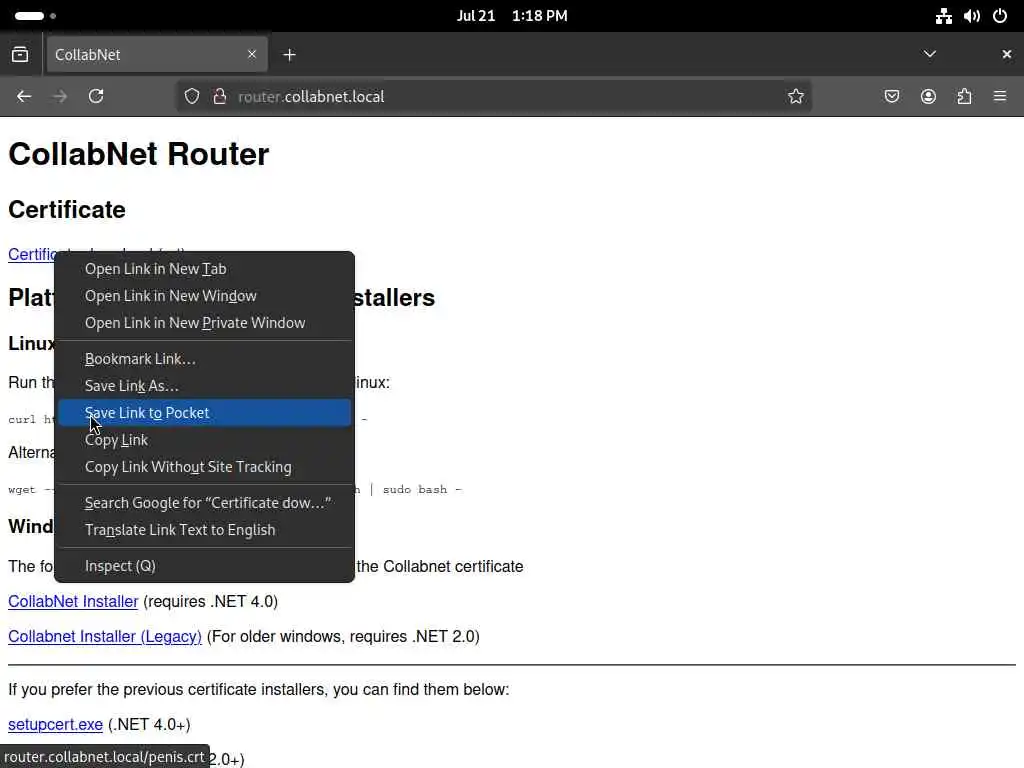
Task: Open the hamburger application menu
Action: coord(1000,96)
